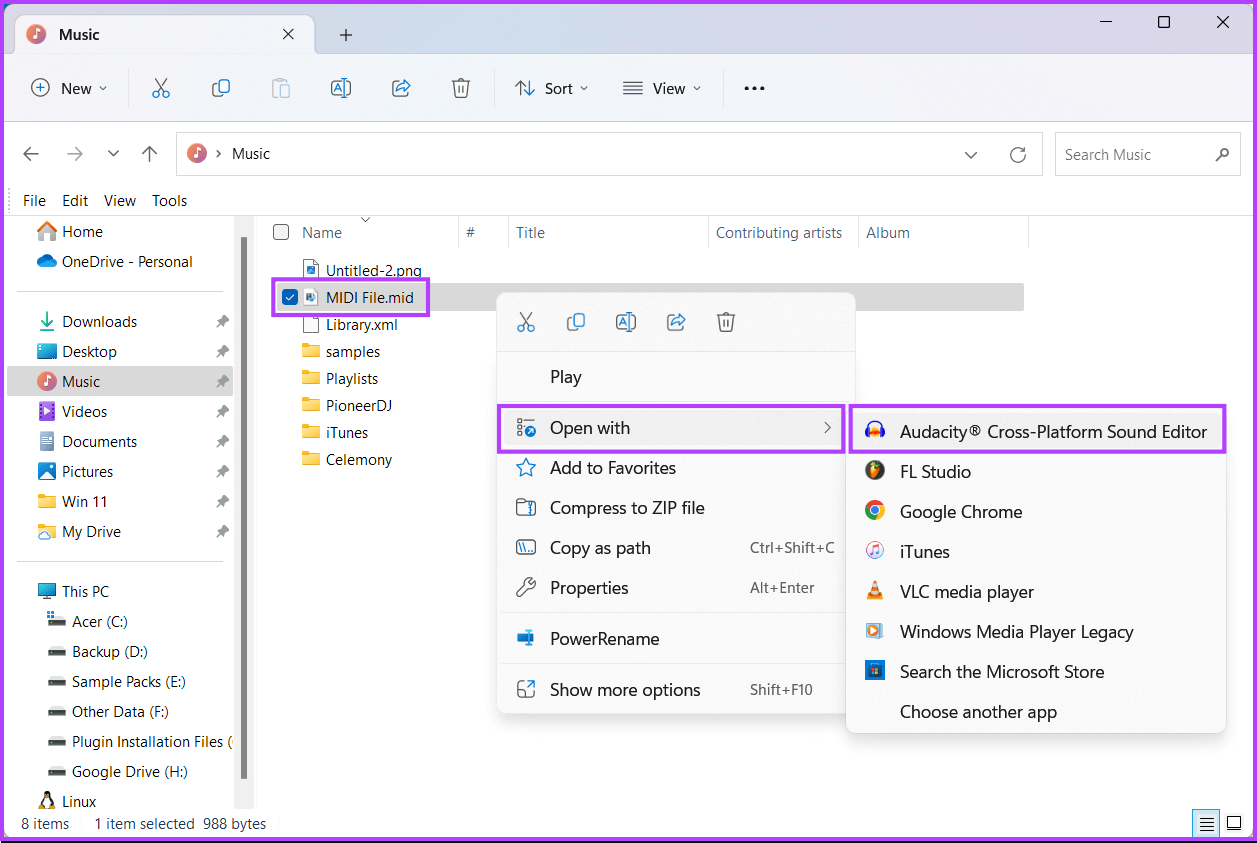Viewport: 1257px width, 843px height.
Task: Choose Search the Microsoft Store
Action: pyautogui.click(x=1036, y=672)
